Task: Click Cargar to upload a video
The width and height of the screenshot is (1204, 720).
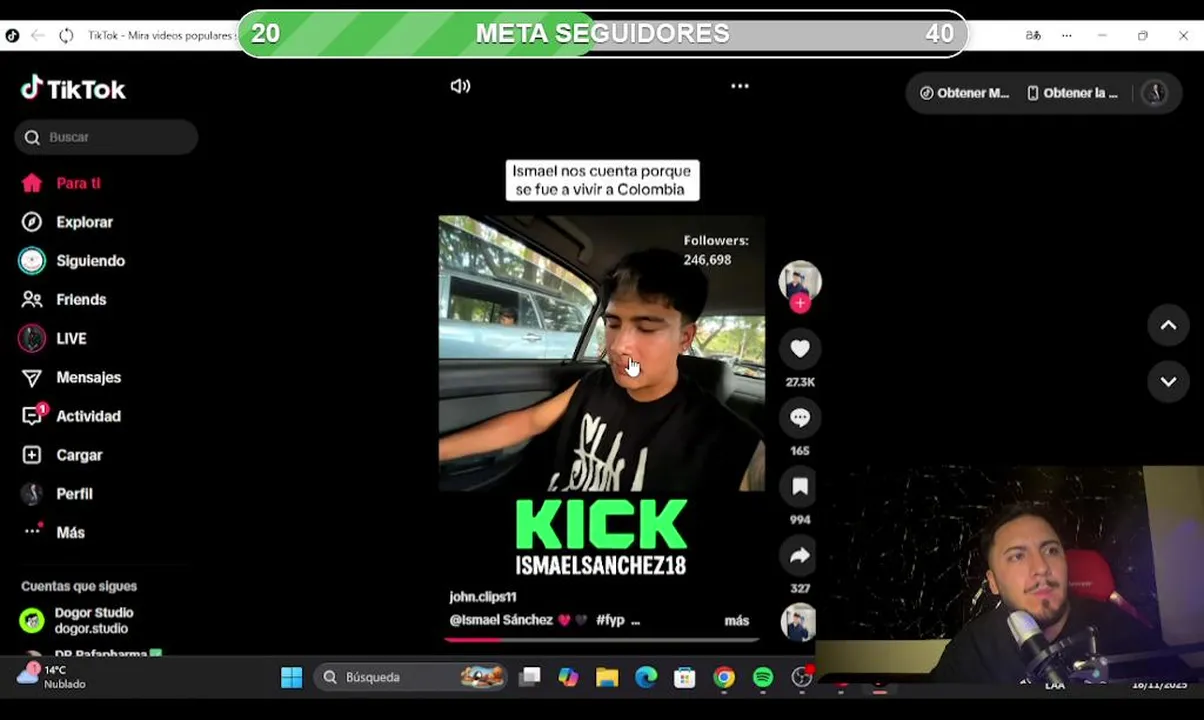Action: [x=62, y=455]
